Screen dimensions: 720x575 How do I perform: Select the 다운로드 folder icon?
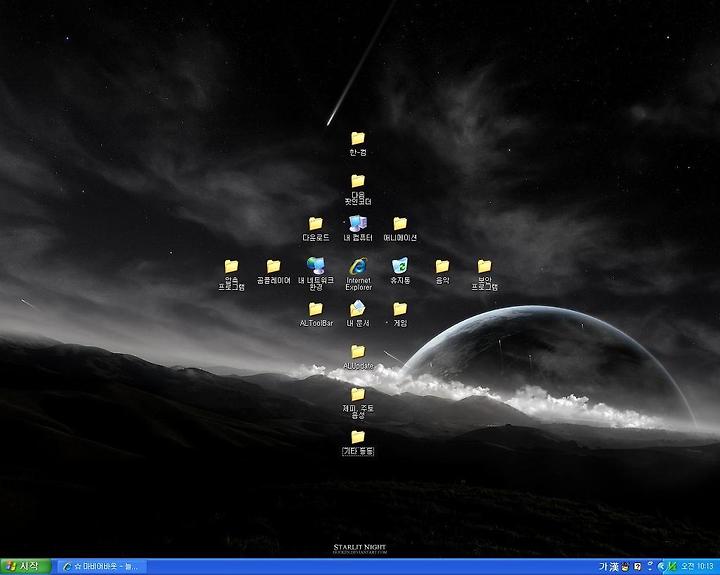click(x=315, y=229)
